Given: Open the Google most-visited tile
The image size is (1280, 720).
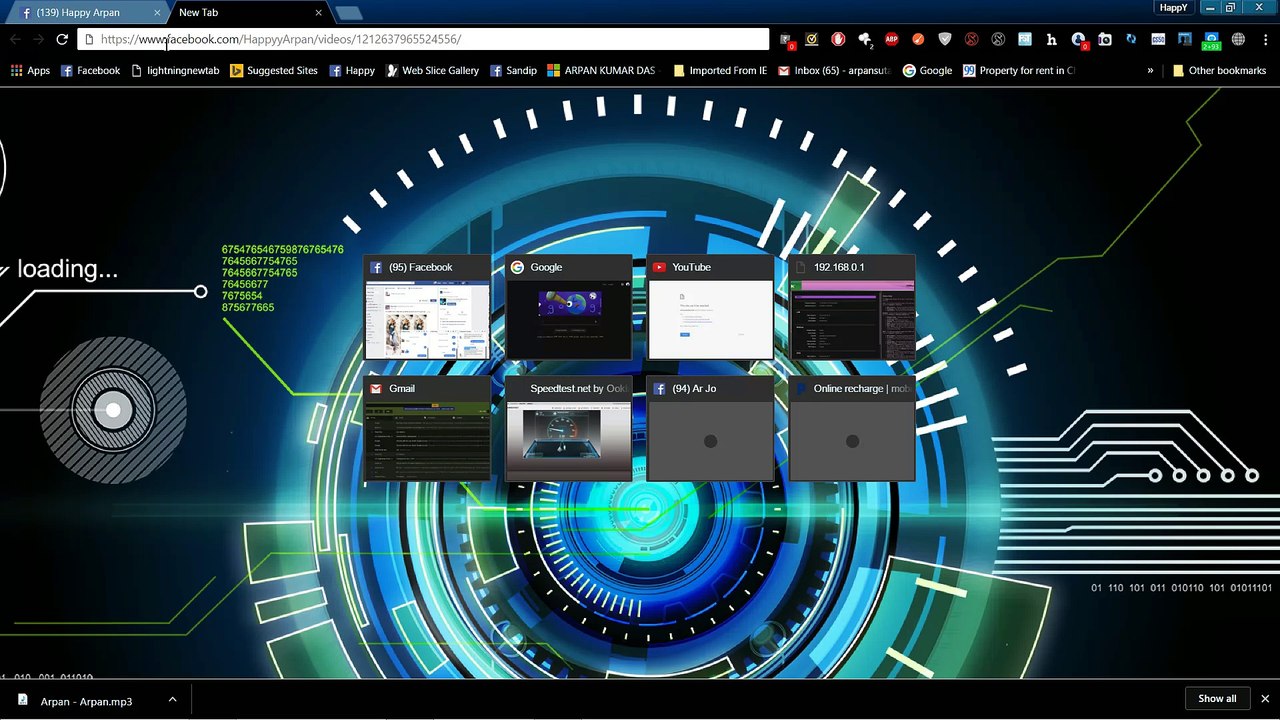Looking at the screenshot, I should [569, 306].
